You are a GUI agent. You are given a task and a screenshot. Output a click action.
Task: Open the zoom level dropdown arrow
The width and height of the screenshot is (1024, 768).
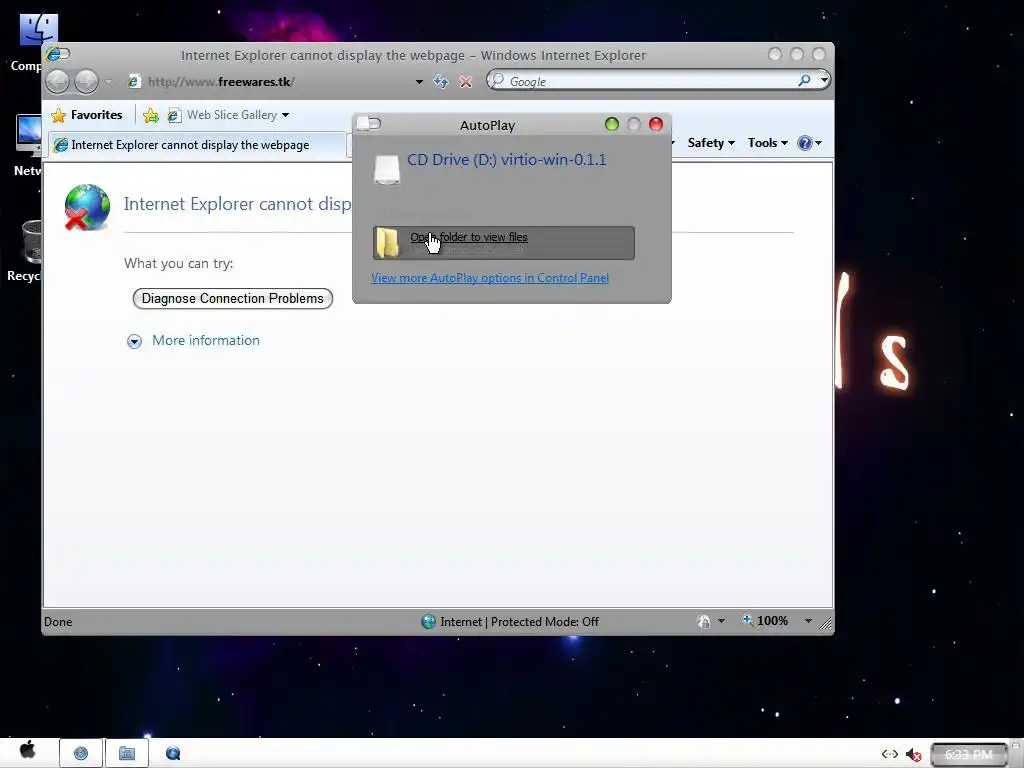pyautogui.click(x=808, y=621)
